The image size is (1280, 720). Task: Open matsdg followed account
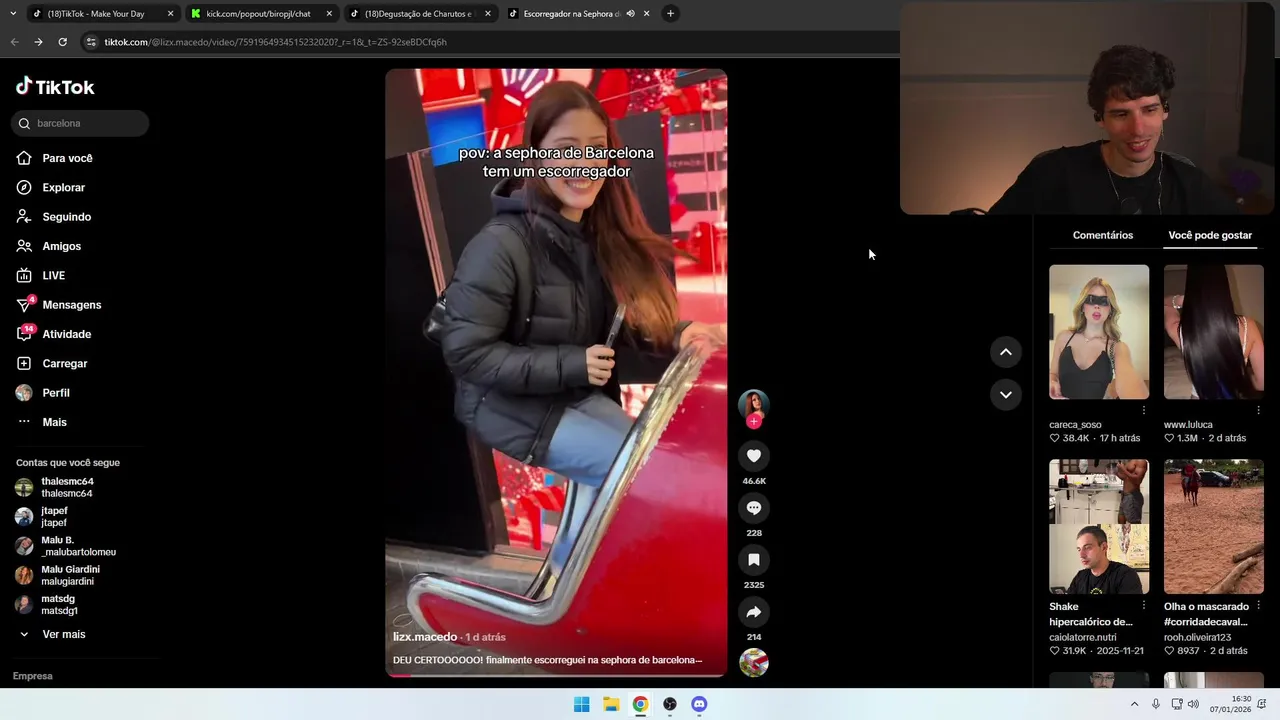coord(47,604)
